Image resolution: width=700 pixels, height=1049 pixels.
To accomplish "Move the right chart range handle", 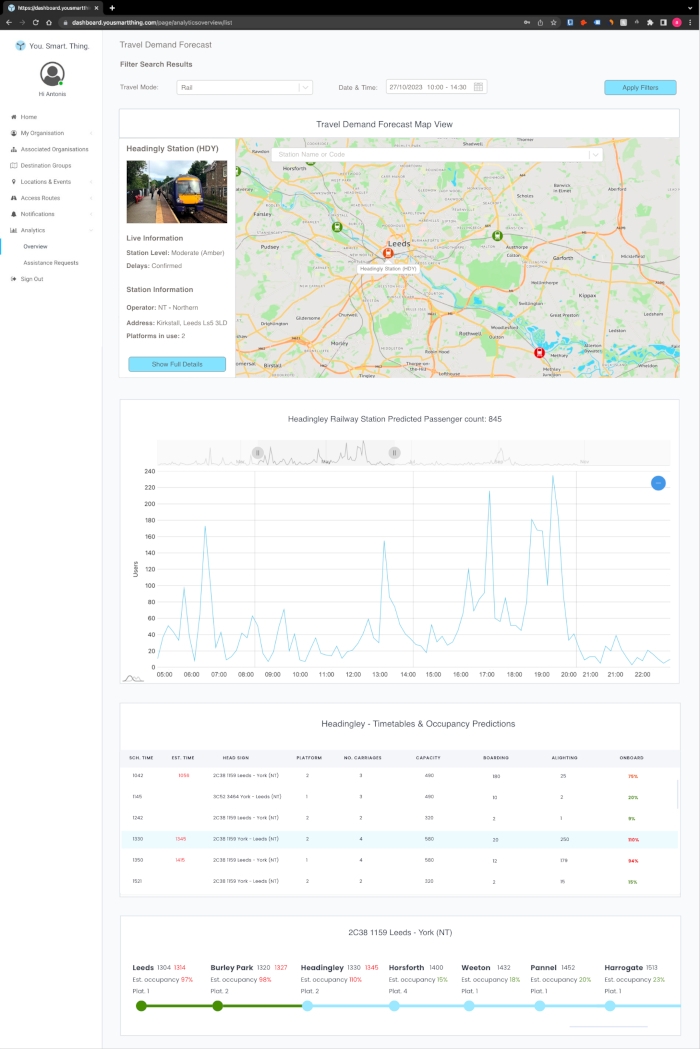I will tap(394, 453).
